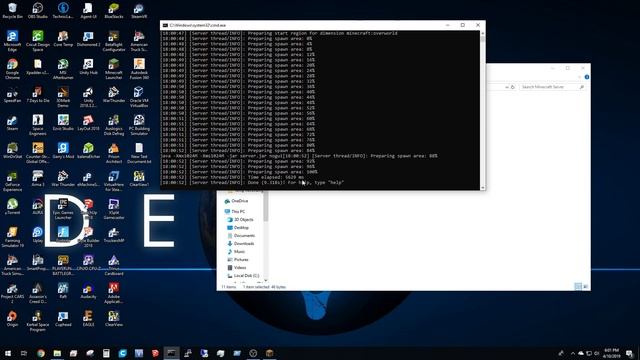The height and width of the screenshot is (360, 640).
Task: Open the Raft desktop shortcut
Action: pos(63,291)
